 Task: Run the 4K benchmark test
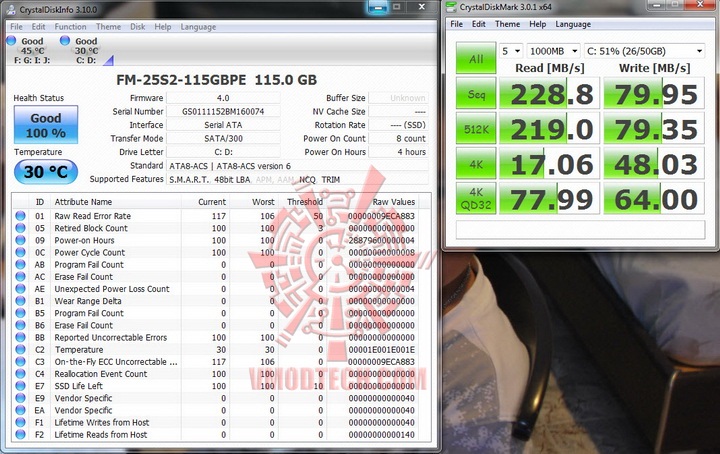point(476,164)
